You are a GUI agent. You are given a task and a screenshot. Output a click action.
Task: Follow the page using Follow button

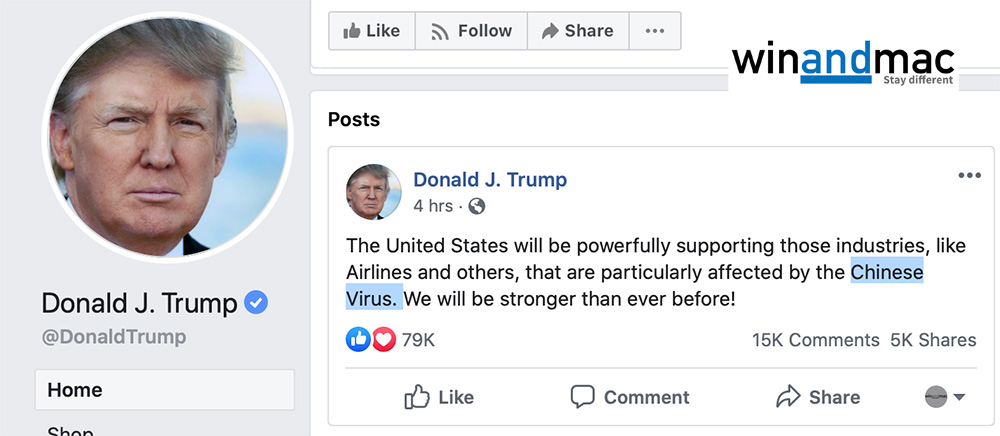[x=471, y=31]
